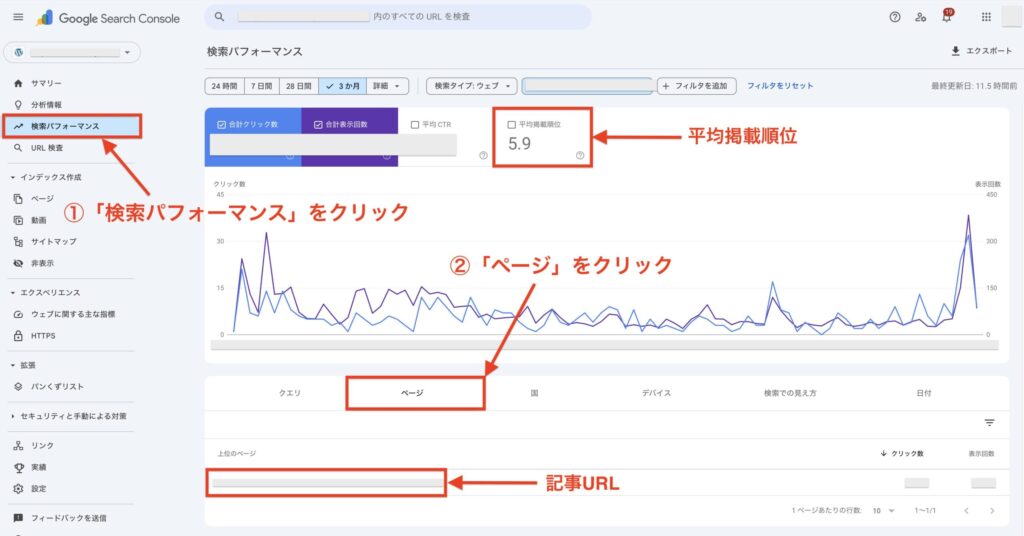Open URL 検査 from the sidebar
The height and width of the screenshot is (536, 1024).
[x=48, y=148]
